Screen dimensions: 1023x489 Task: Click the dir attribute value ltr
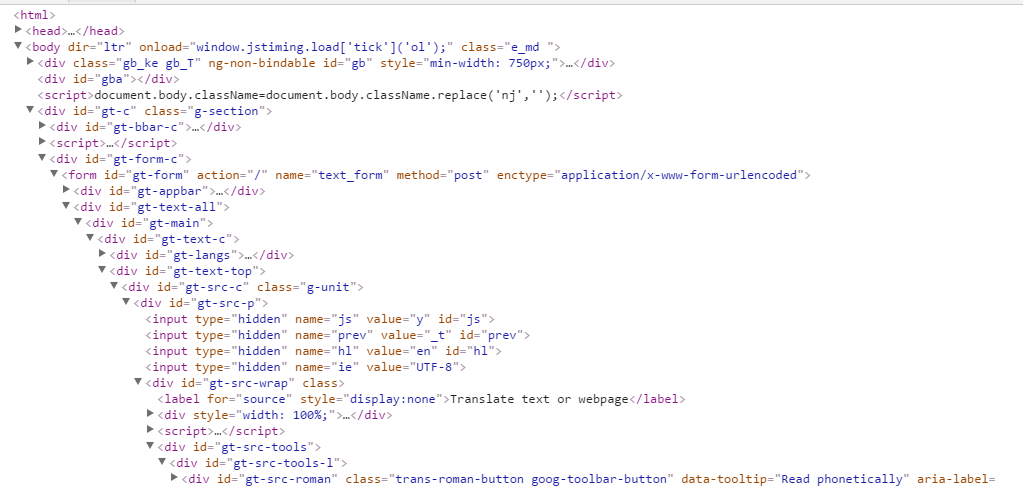point(112,47)
